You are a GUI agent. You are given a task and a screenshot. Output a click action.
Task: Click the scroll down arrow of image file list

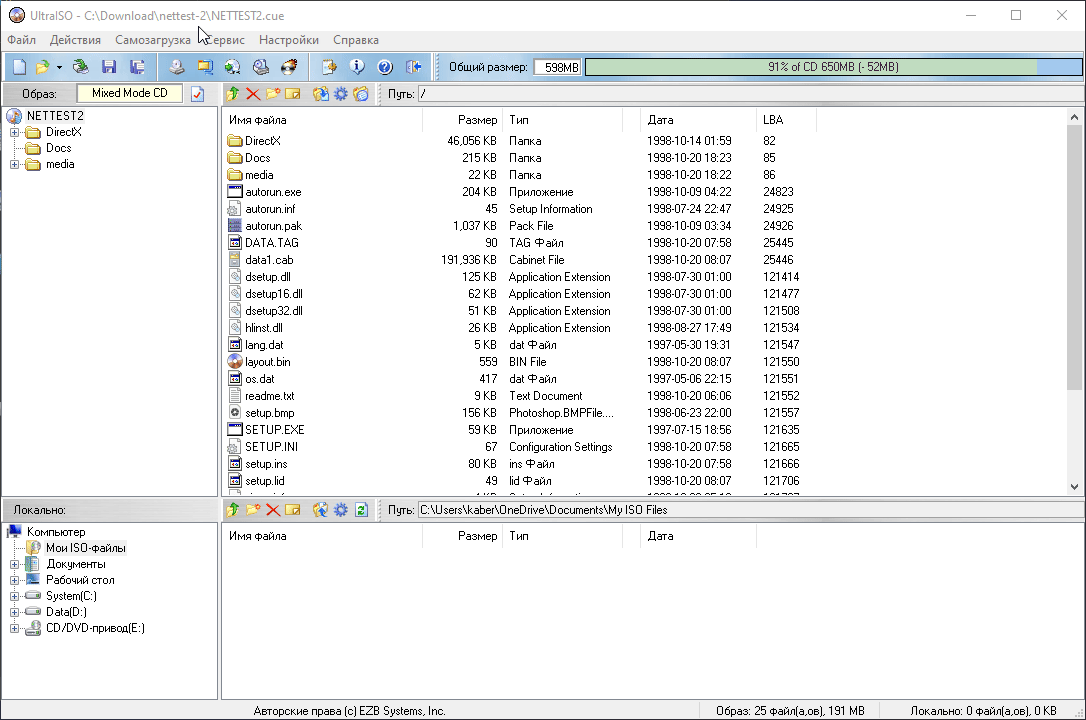pos(1074,487)
